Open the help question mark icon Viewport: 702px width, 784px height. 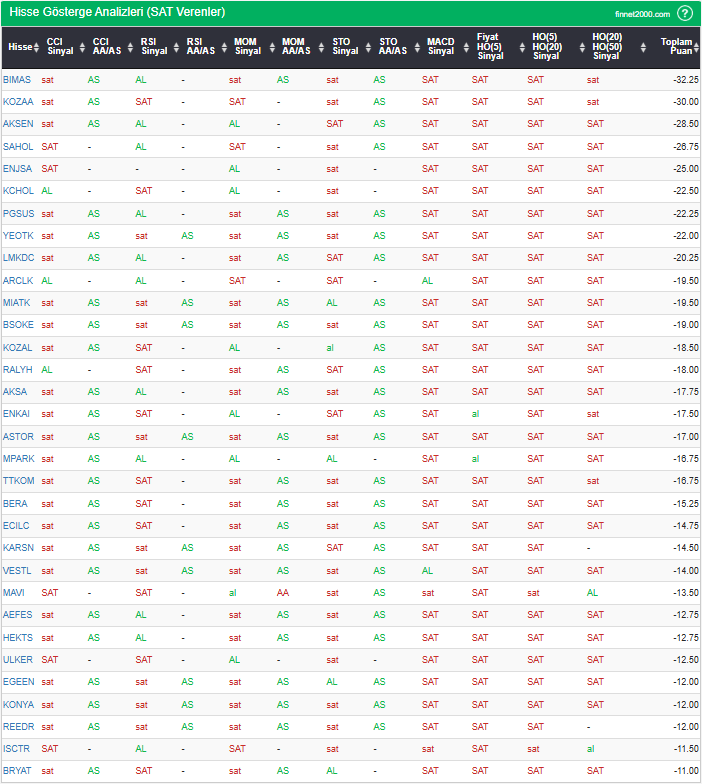click(x=684, y=13)
